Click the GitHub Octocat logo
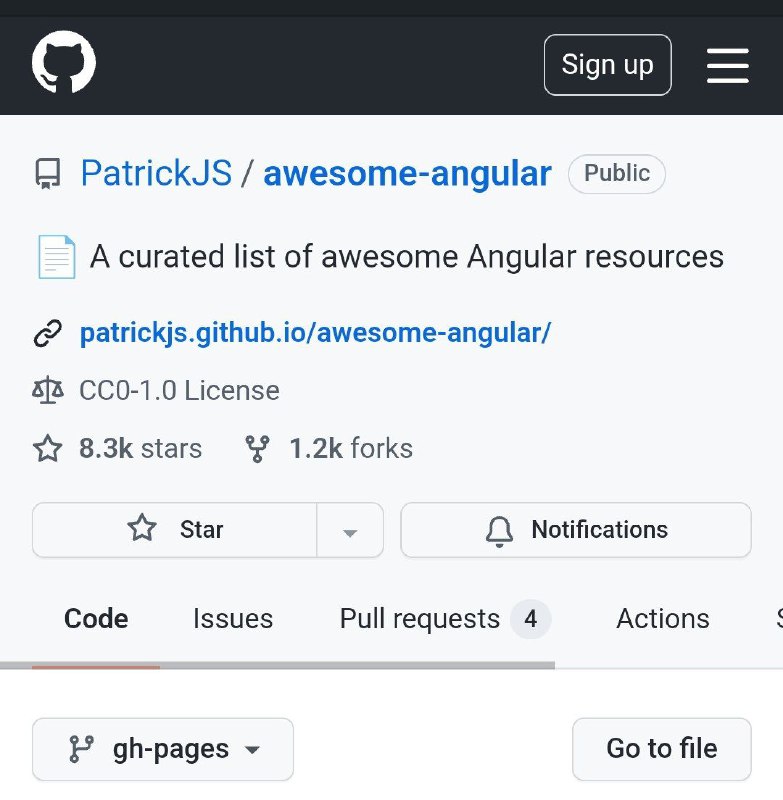 click(x=64, y=62)
